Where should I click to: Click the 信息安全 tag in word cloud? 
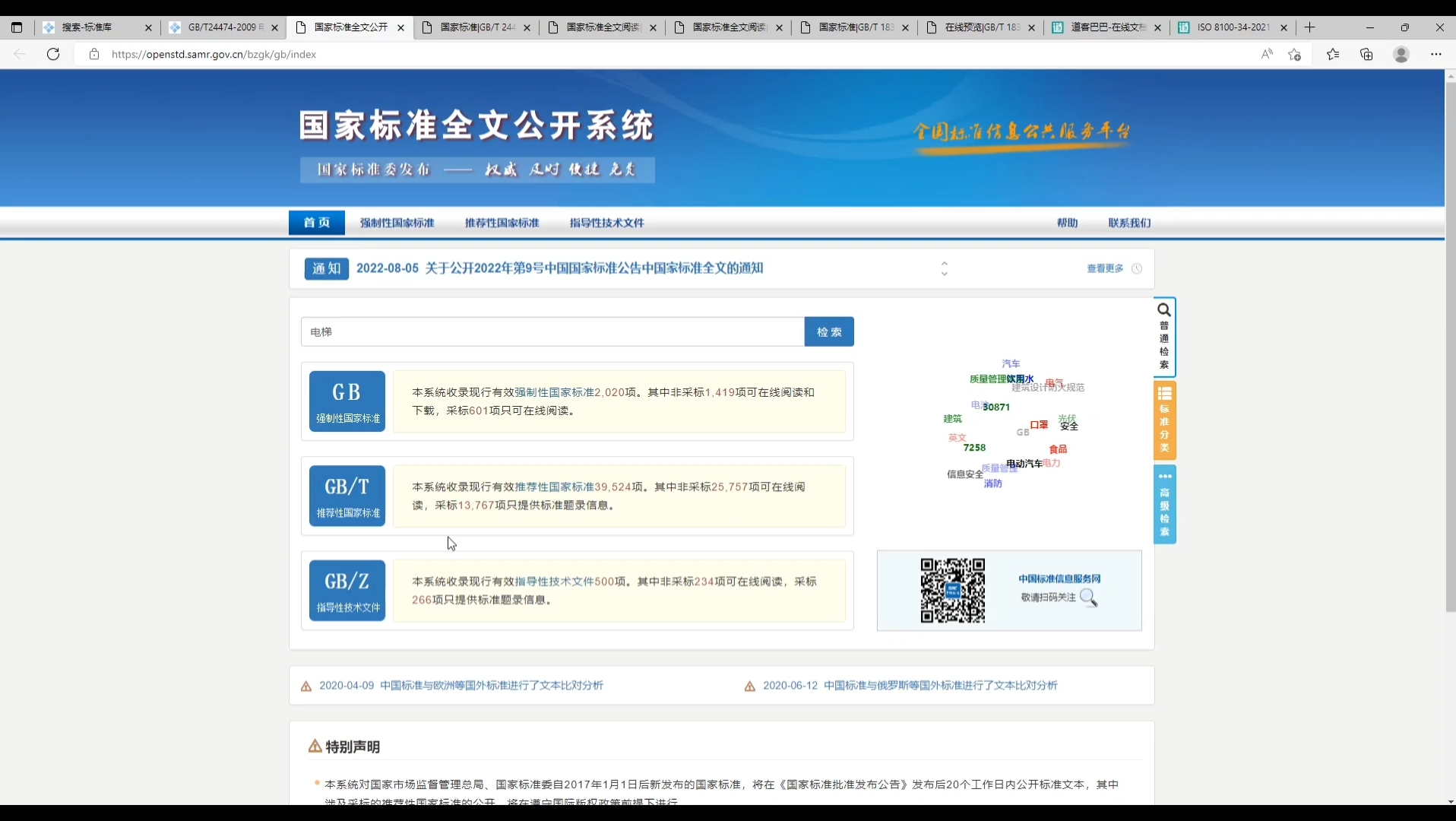point(964,474)
